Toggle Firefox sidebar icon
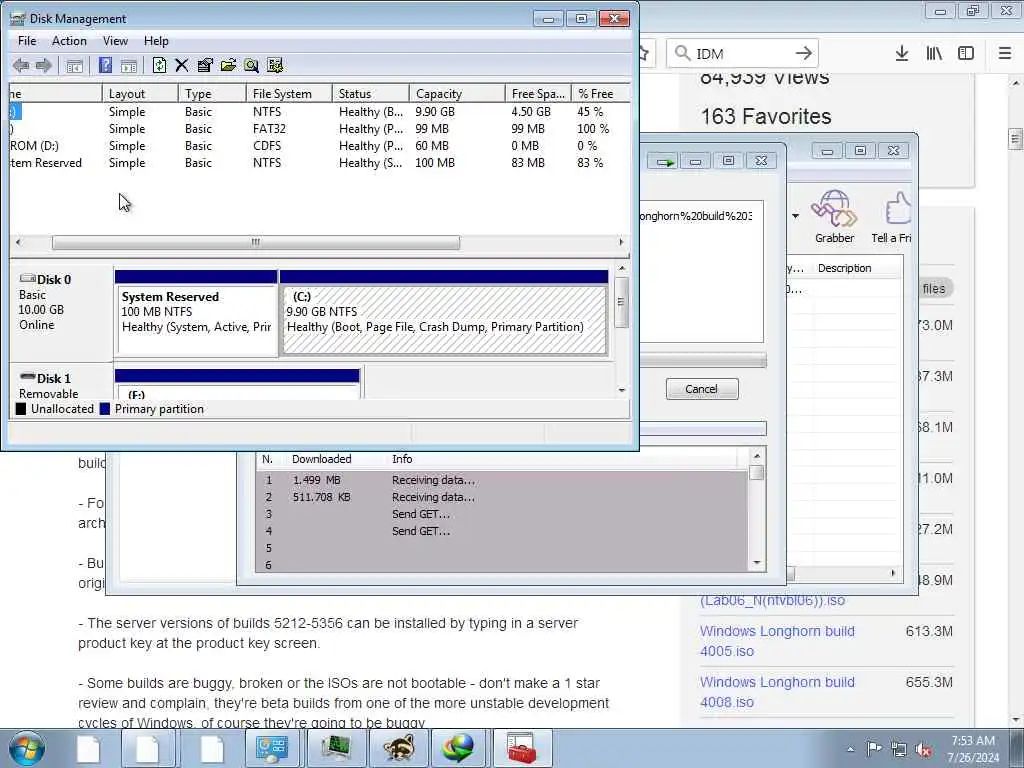 (966, 53)
